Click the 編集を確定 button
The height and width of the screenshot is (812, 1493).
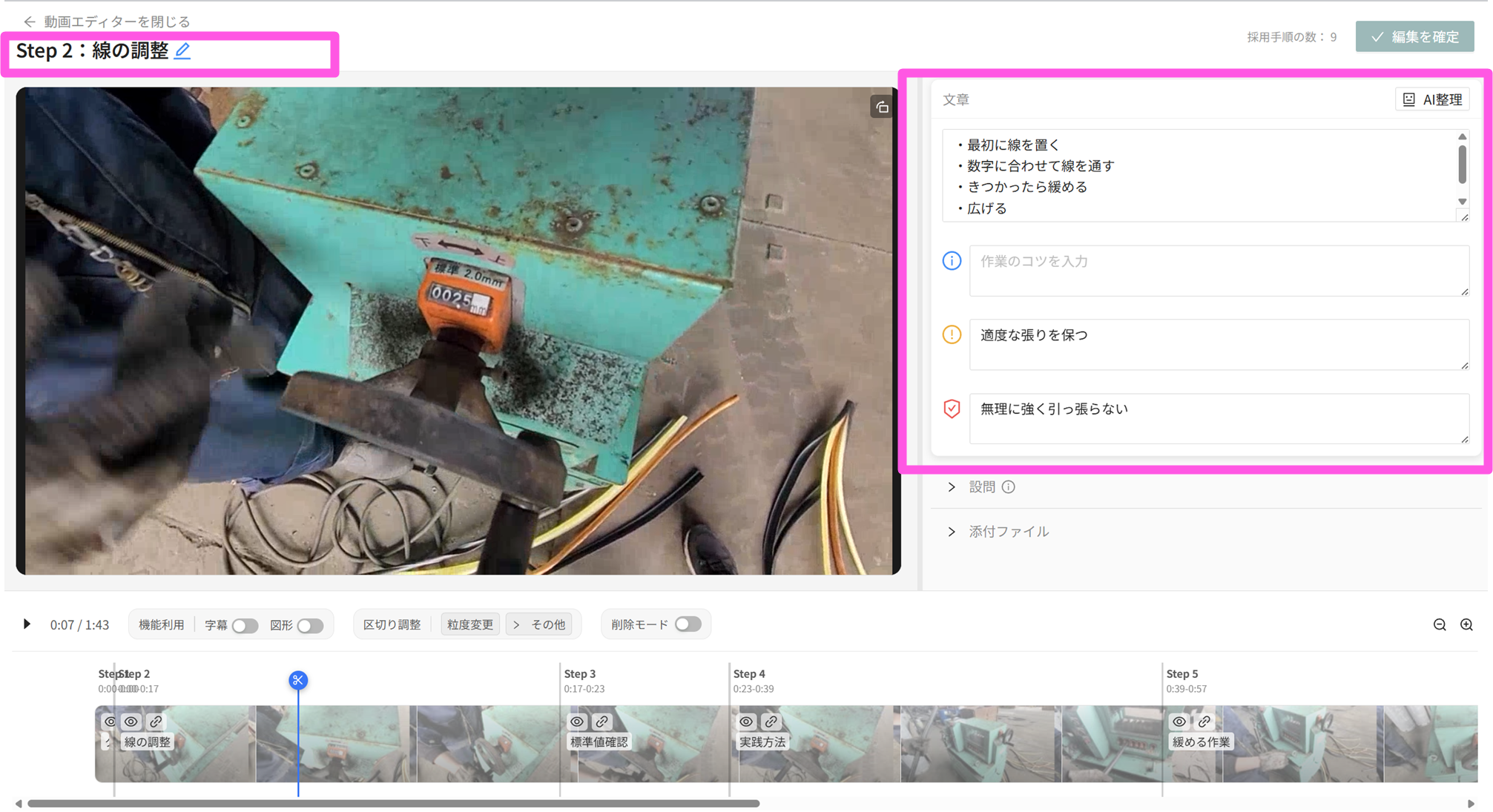1414,36
